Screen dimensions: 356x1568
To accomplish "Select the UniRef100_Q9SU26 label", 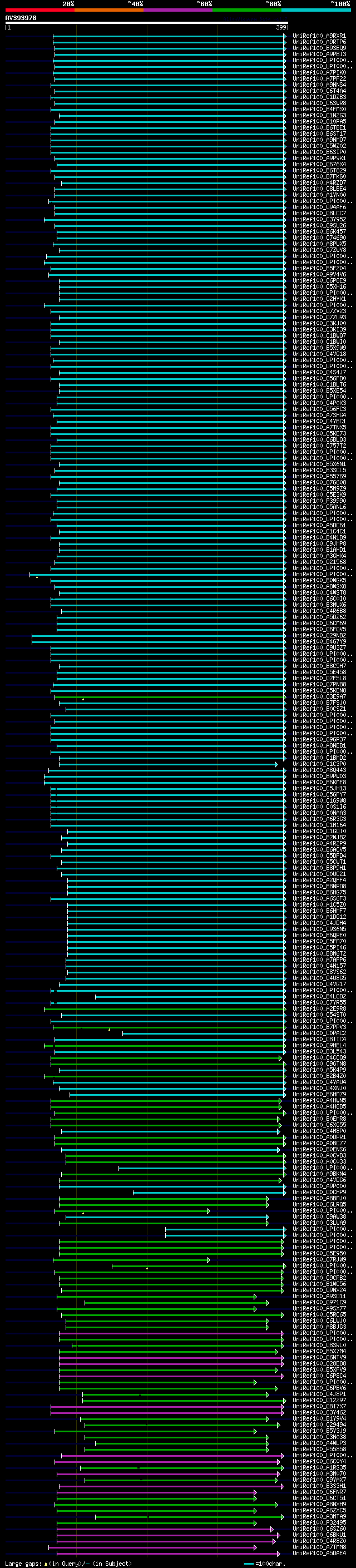I will point(319,225).
